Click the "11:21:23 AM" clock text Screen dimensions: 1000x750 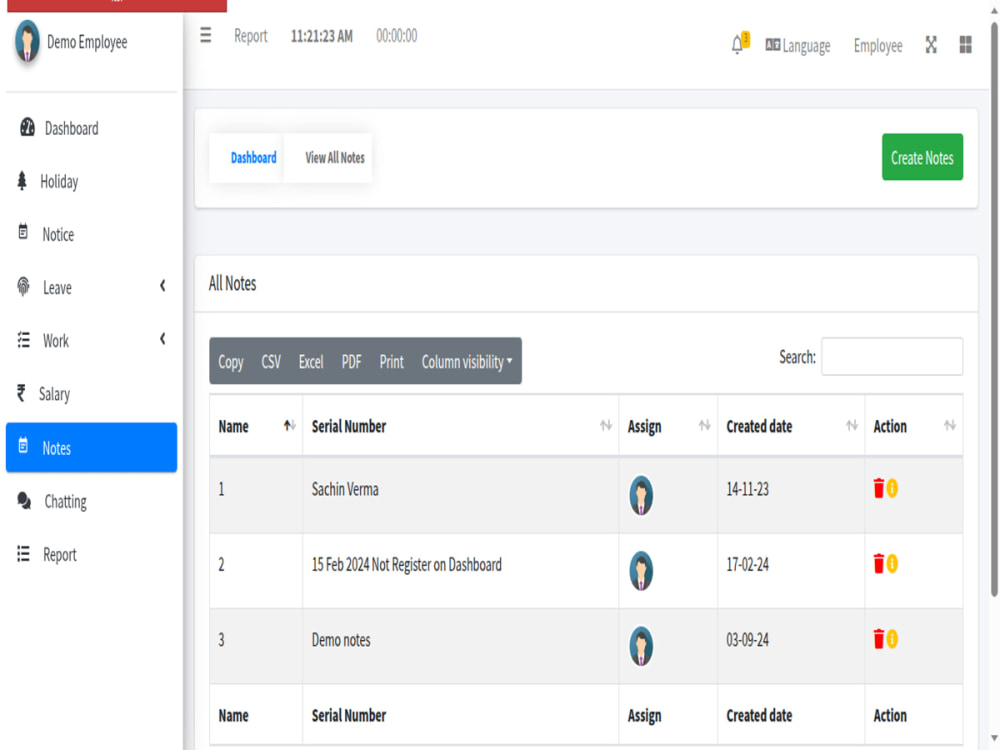(x=321, y=36)
